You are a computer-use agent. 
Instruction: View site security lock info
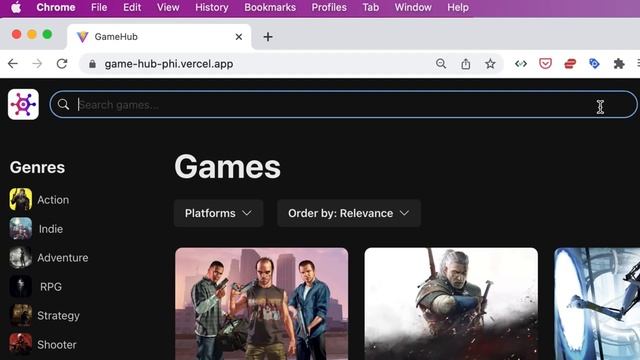pyautogui.click(x=93, y=64)
